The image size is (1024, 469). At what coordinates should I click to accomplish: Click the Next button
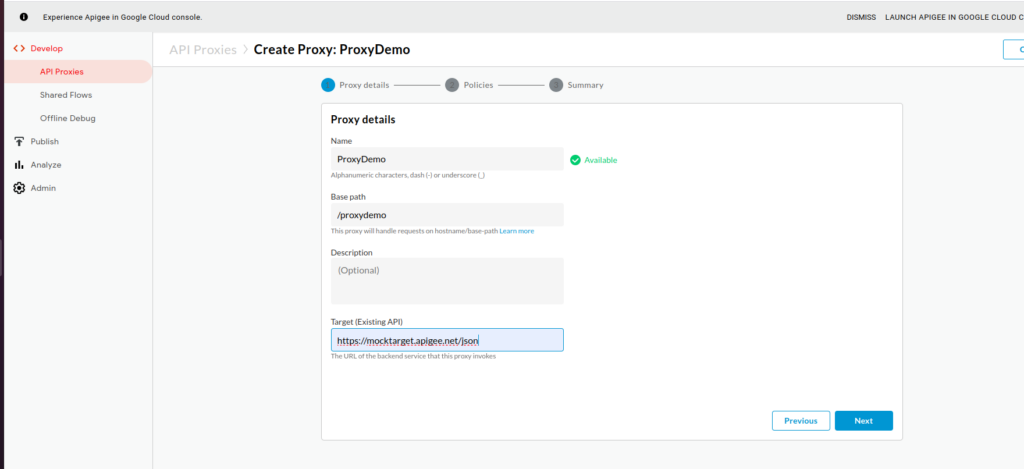pyautogui.click(x=863, y=421)
